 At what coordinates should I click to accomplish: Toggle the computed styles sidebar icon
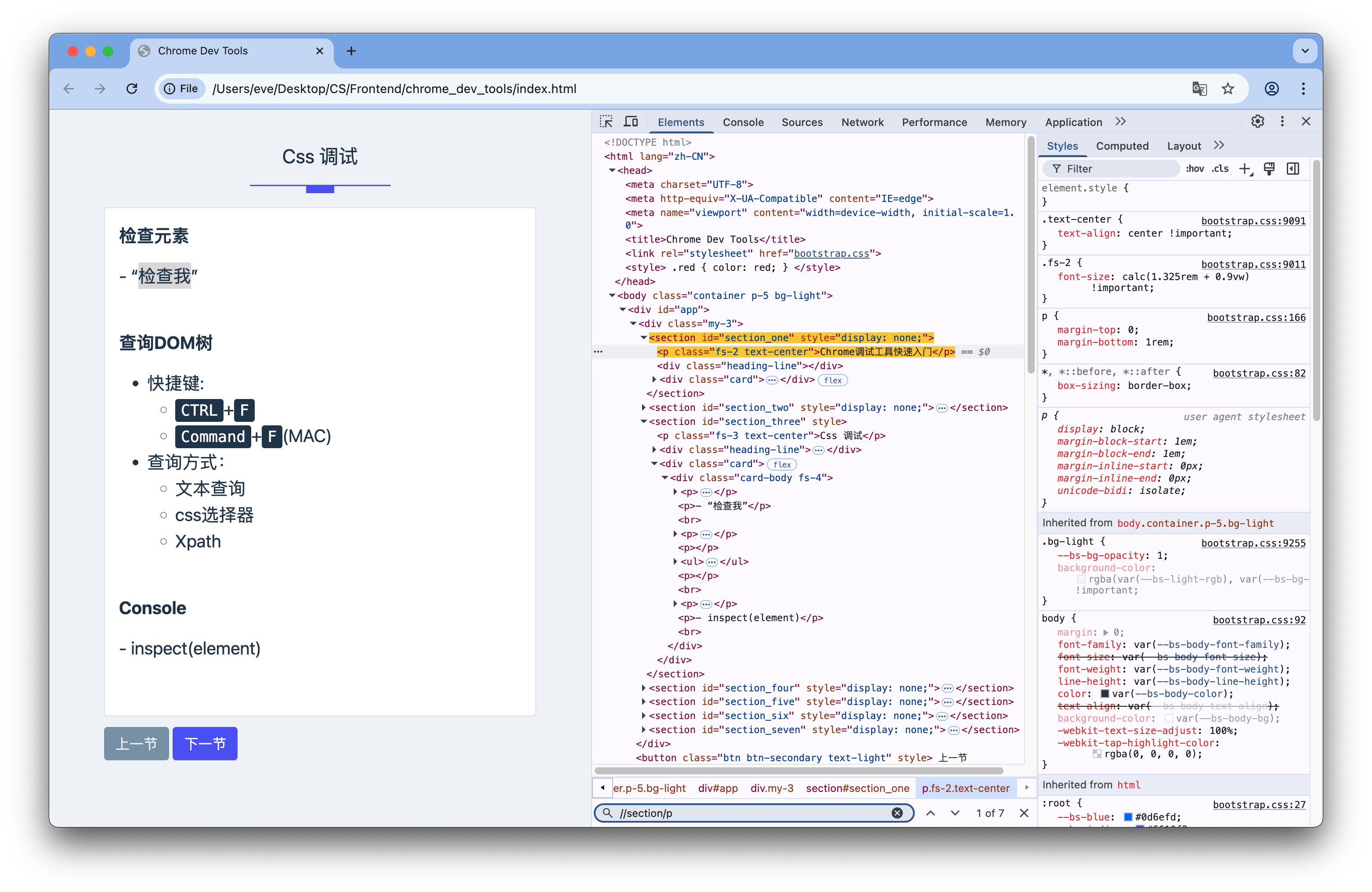pyautogui.click(x=1293, y=169)
